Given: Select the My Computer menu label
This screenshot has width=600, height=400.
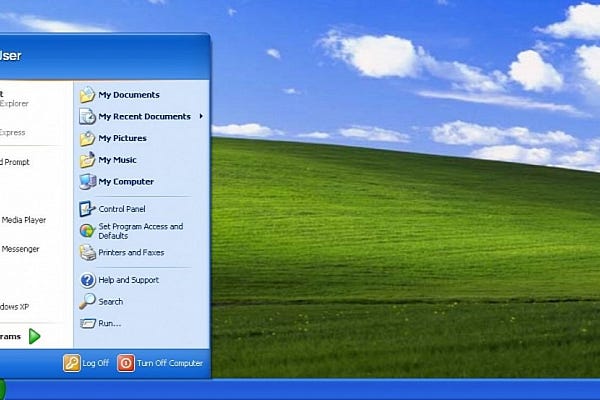Looking at the screenshot, I should [x=126, y=181].
